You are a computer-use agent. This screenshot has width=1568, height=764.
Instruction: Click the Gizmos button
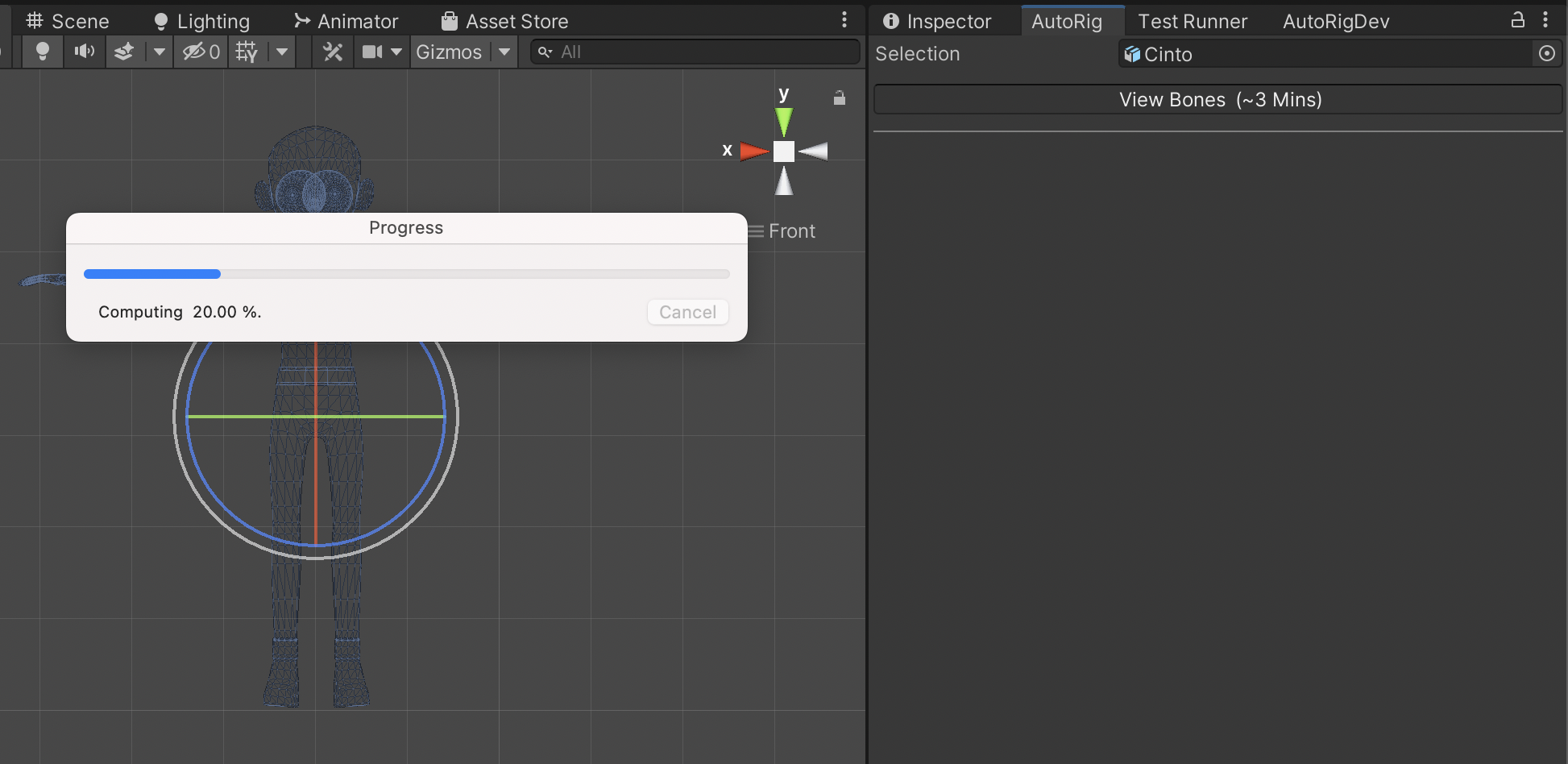449,52
